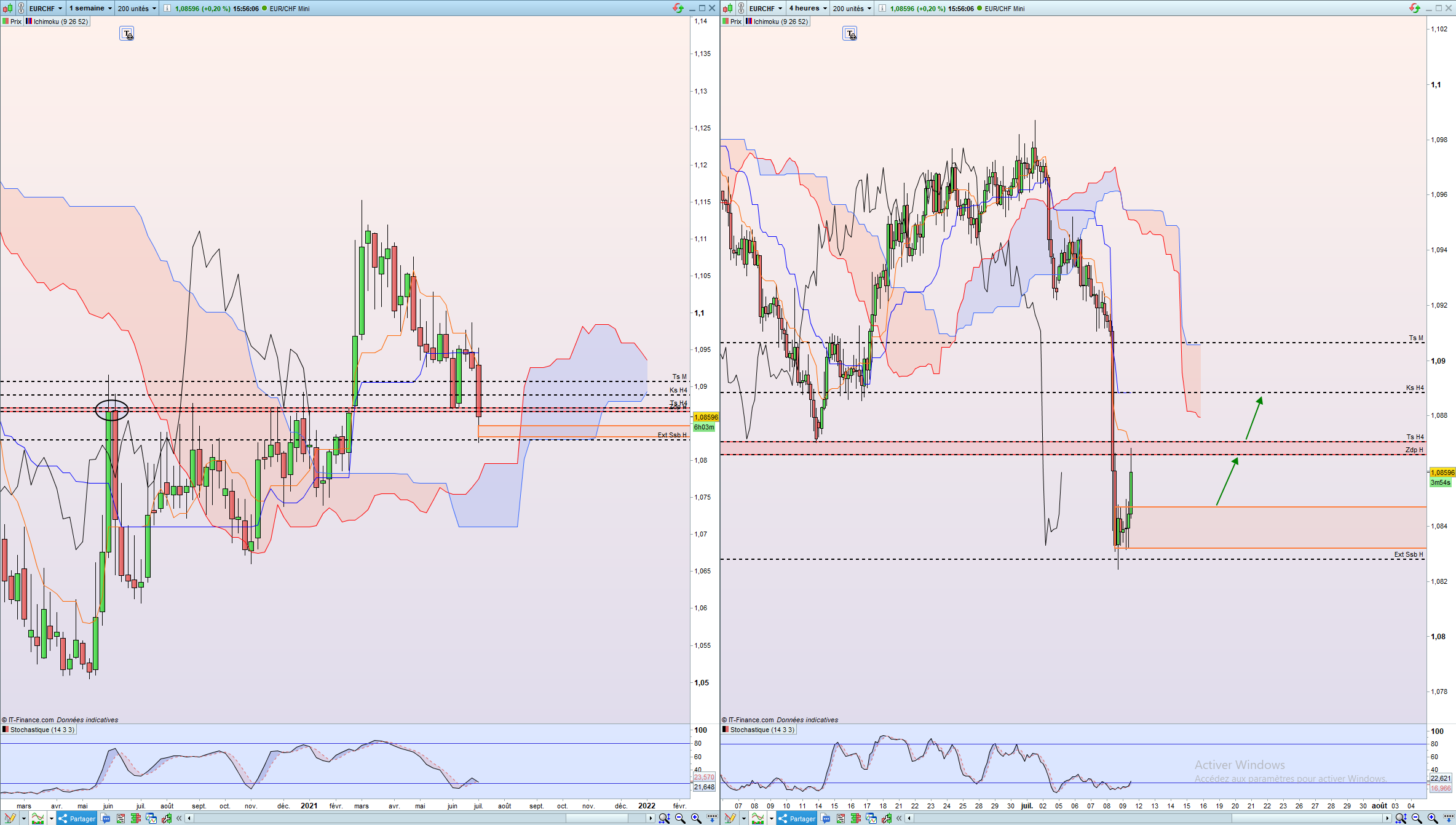The width and height of the screenshot is (1456, 825).
Task: Expand indicators arrow in 4-hour chart toolbar
Action: [x=772, y=818]
